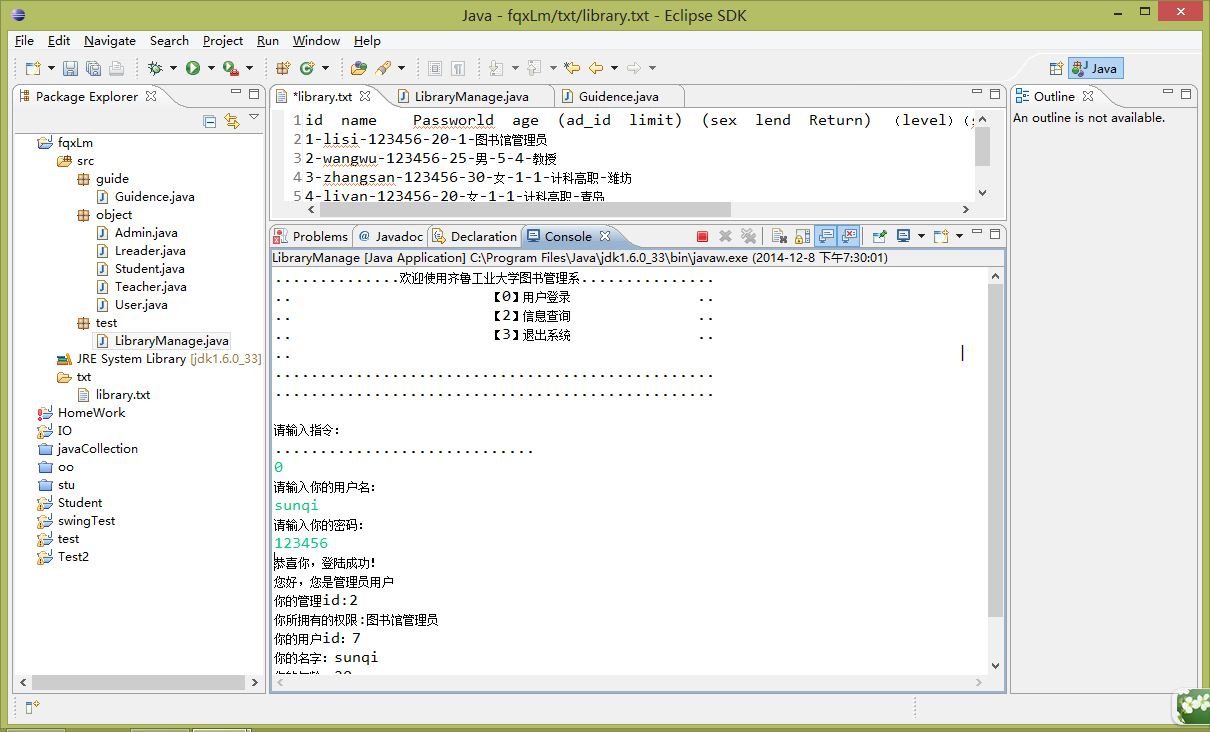Select the JRE System Library node

point(160,359)
